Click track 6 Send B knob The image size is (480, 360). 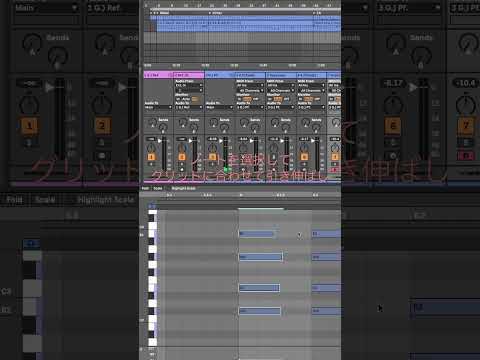316,127
